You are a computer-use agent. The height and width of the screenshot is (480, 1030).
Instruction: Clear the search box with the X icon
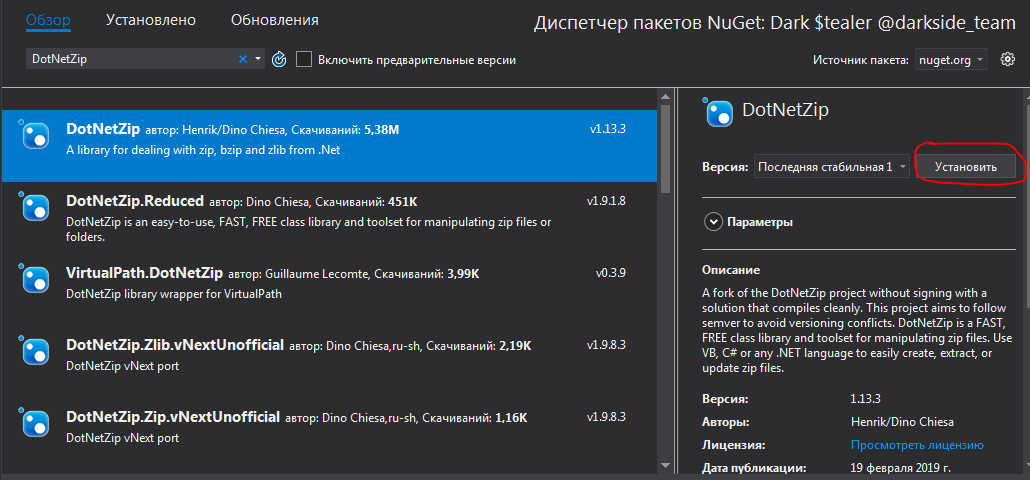point(242,59)
